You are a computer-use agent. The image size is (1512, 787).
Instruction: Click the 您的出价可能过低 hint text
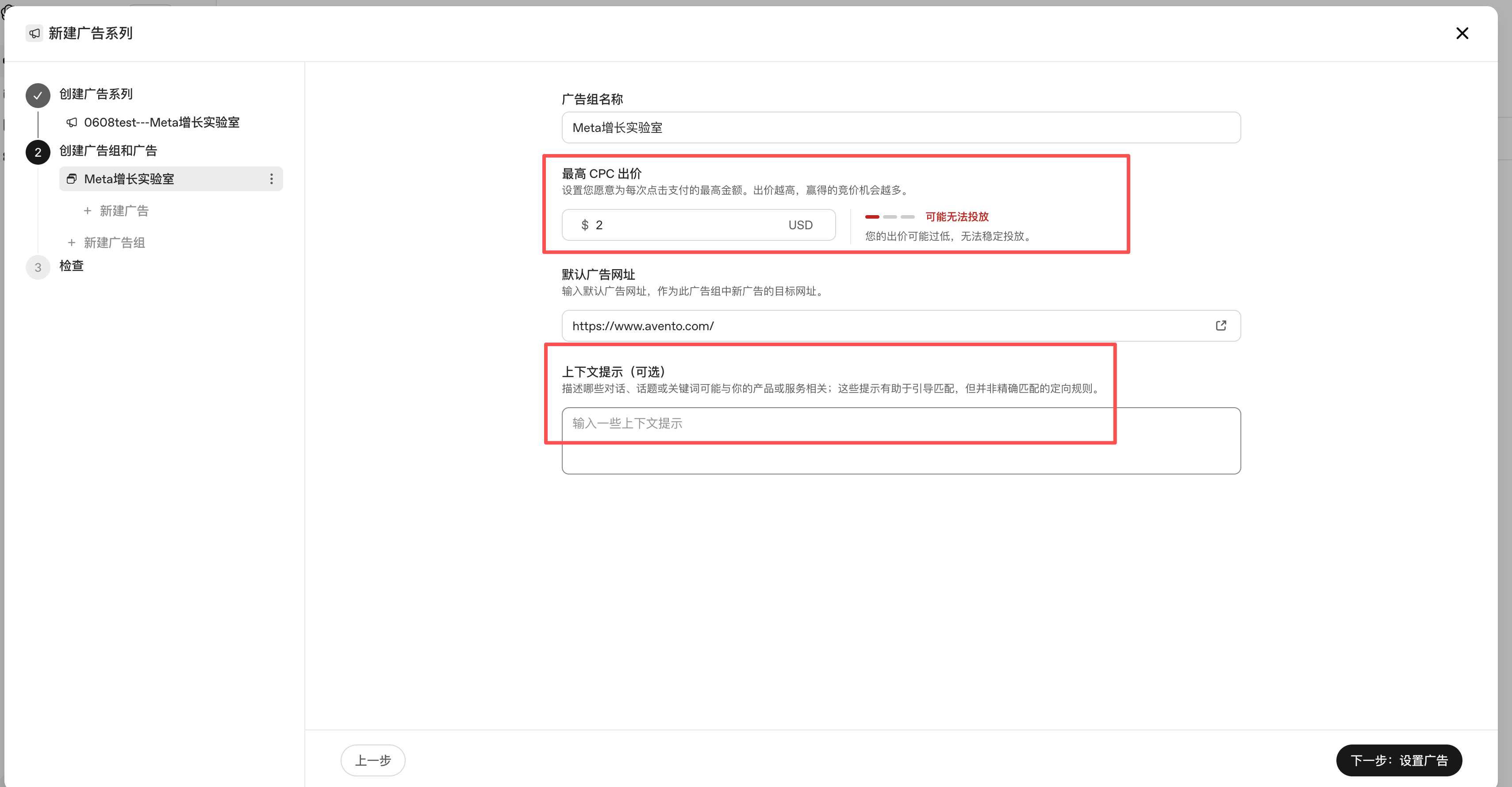[x=948, y=236]
